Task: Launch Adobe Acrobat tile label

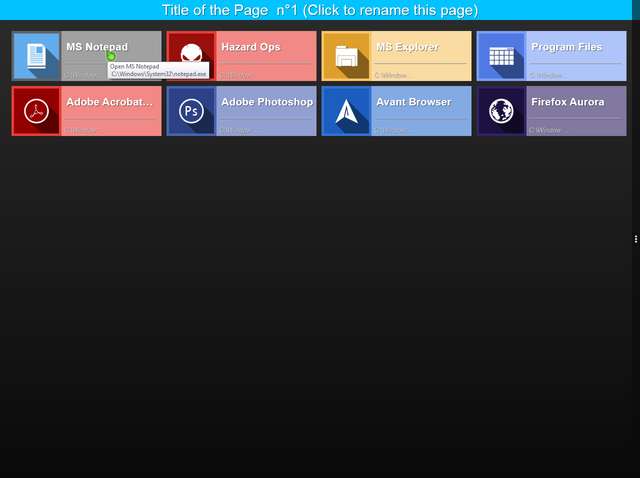Action: tap(110, 102)
